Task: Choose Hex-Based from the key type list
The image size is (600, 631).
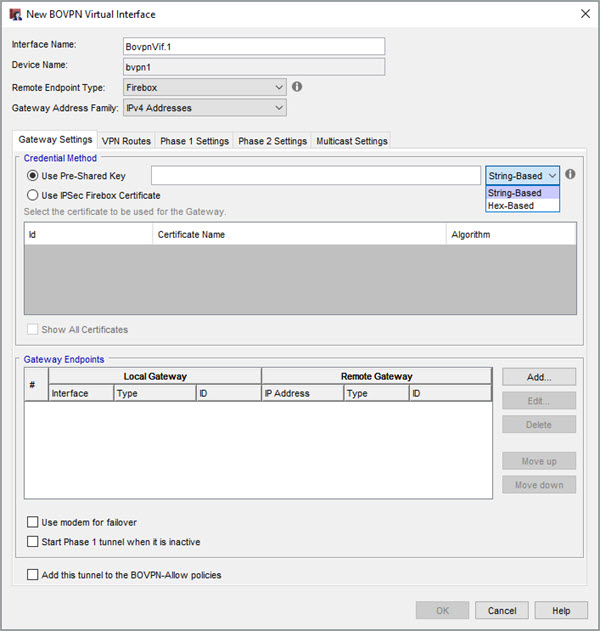Action: [x=511, y=206]
